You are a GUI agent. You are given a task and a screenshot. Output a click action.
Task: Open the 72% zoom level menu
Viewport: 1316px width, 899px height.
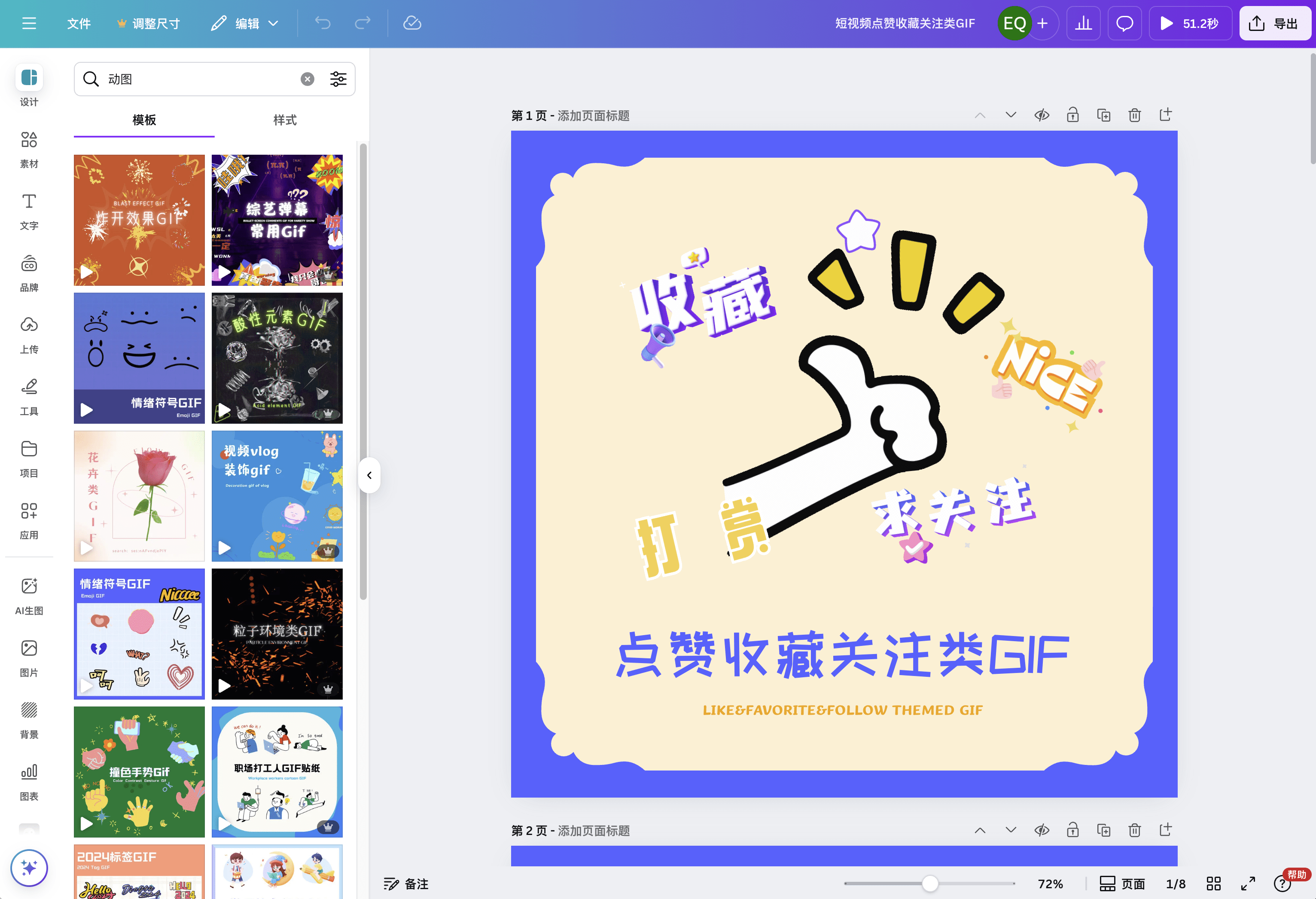(1051, 884)
